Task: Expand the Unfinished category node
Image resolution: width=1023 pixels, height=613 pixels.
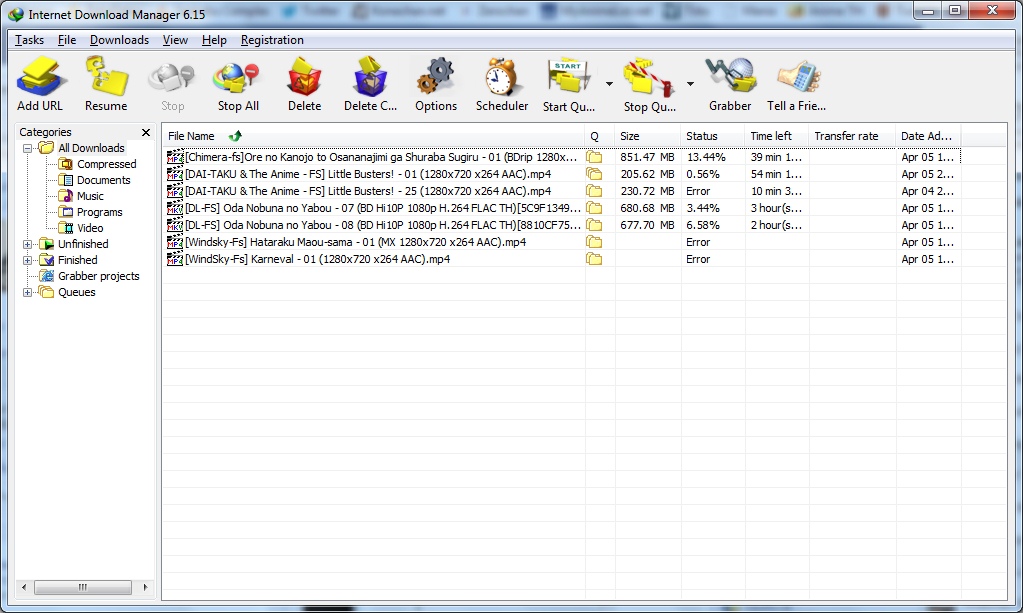Action: tap(27, 245)
